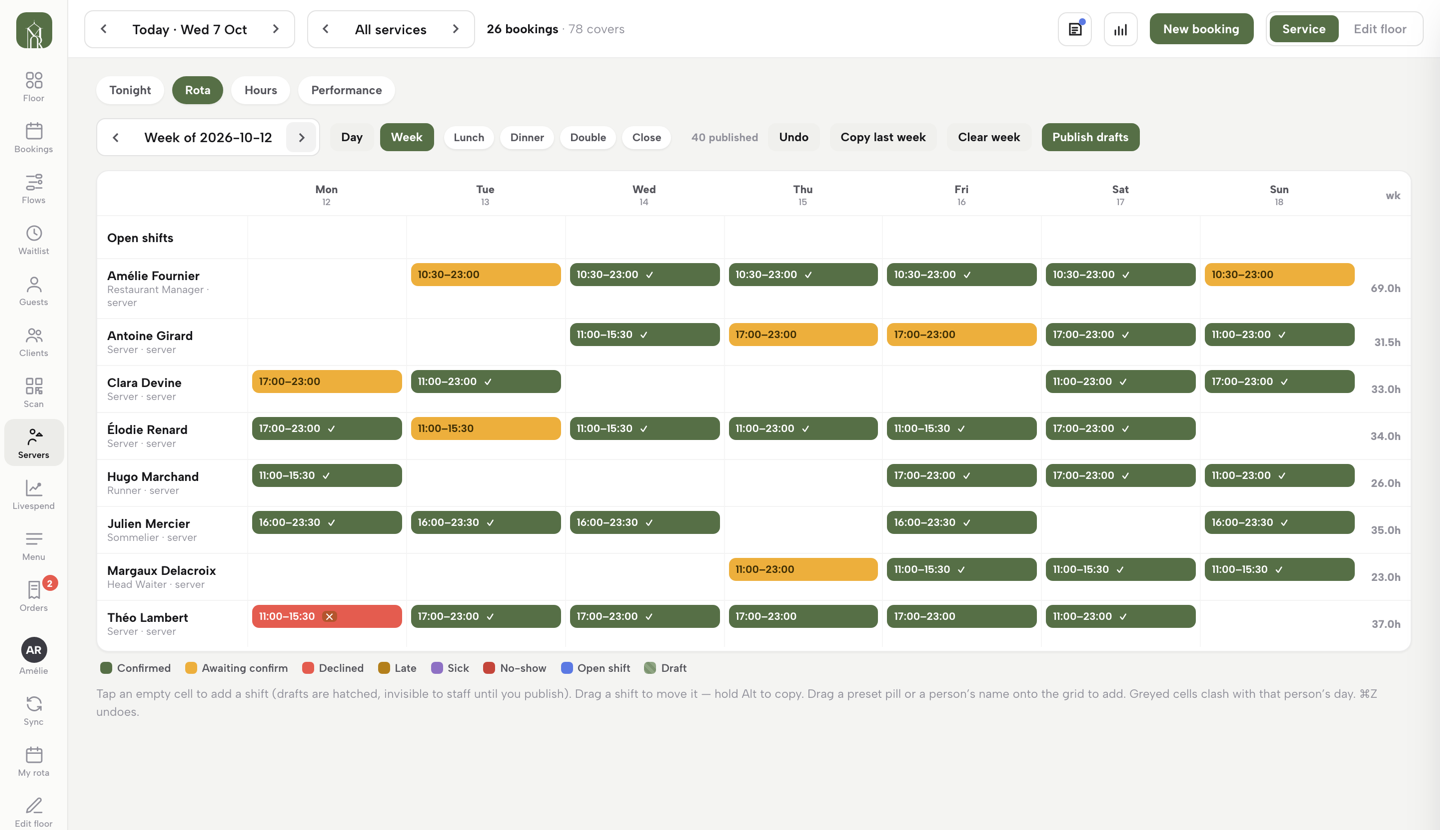Click the New booking button
Screen dimensions: 1440x830
[1201, 29]
